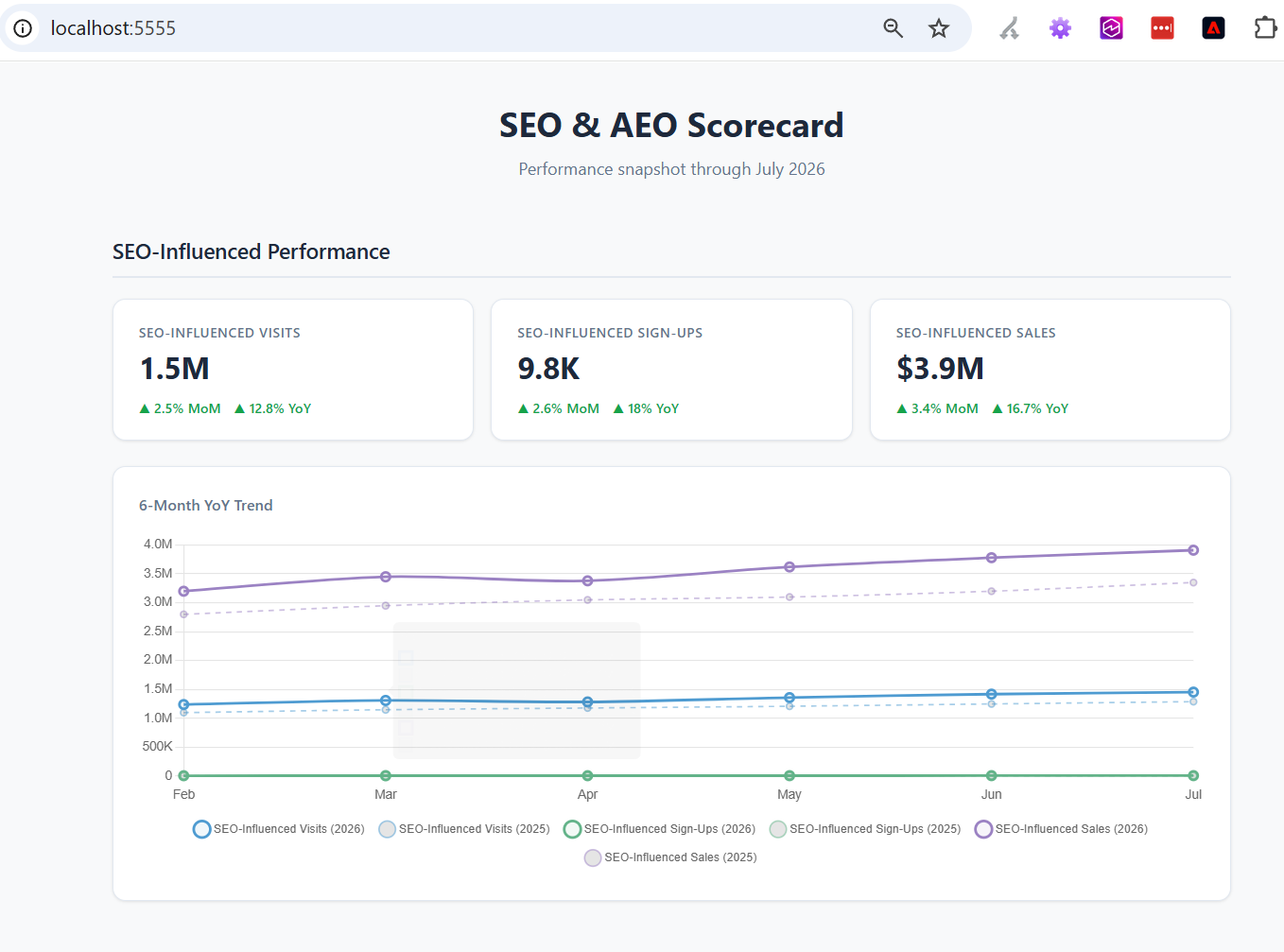Click the Apr label on x-axis

click(x=587, y=794)
